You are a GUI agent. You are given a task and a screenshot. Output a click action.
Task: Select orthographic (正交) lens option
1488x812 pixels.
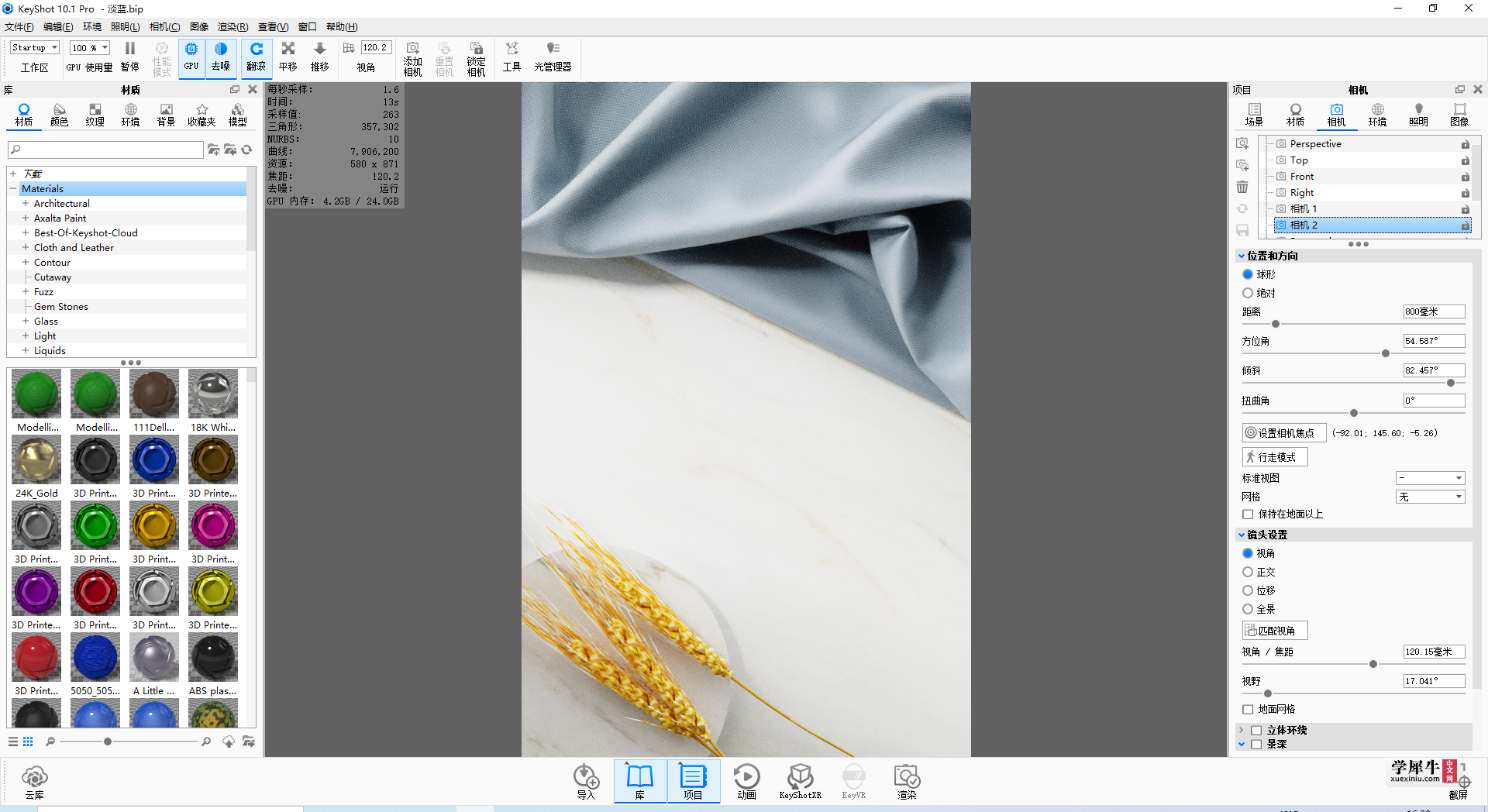[1248, 572]
